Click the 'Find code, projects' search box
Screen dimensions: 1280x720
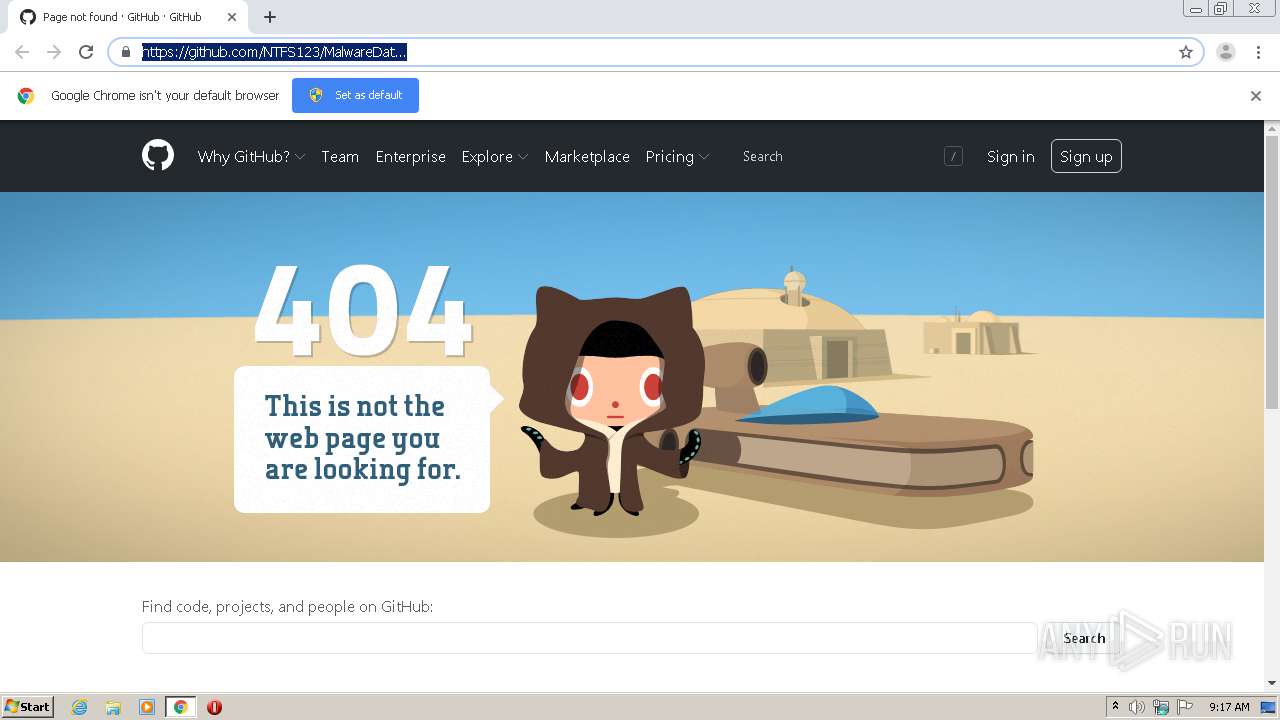click(589, 638)
